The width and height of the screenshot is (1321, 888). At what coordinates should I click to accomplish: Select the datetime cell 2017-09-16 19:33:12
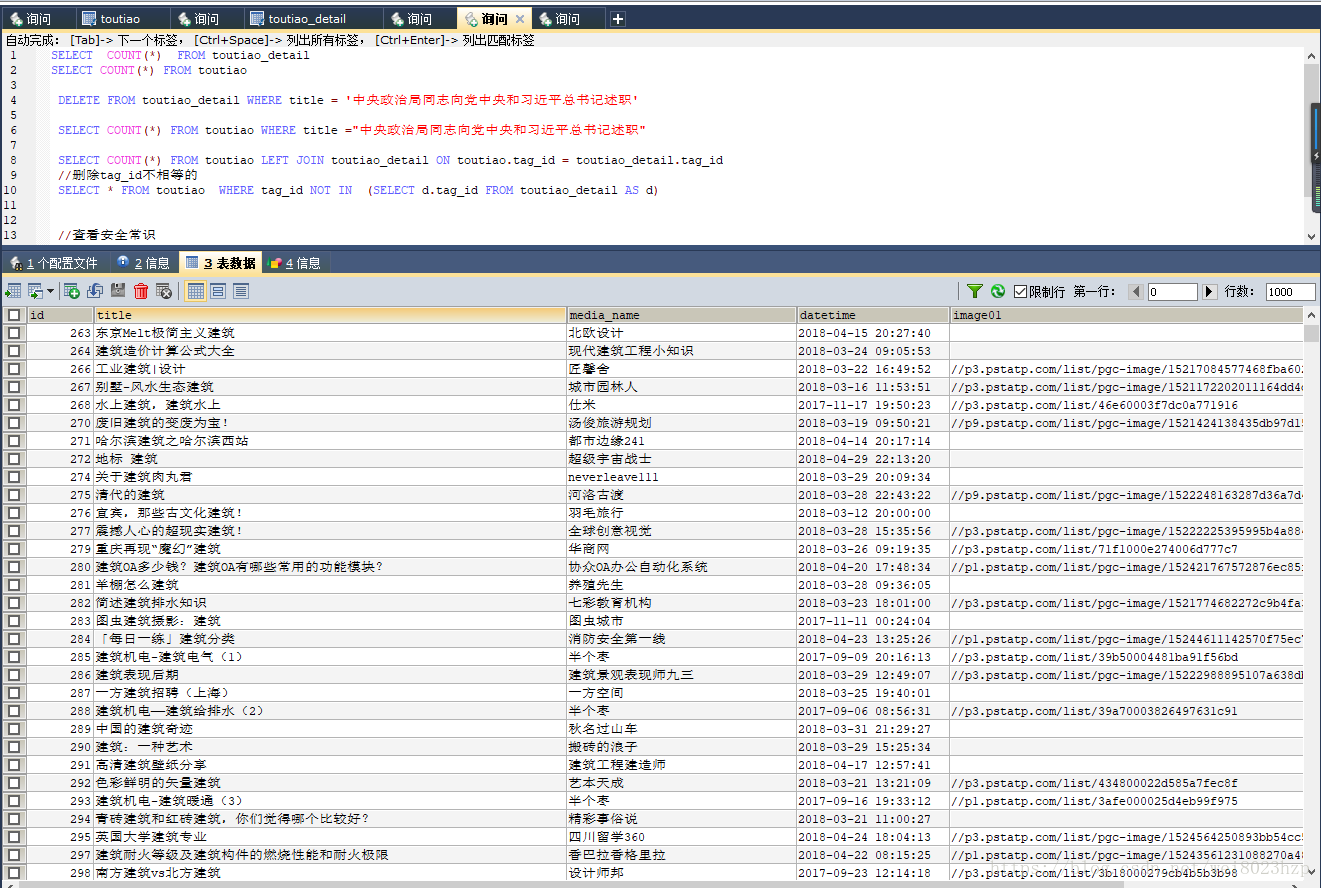click(x=873, y=801)
